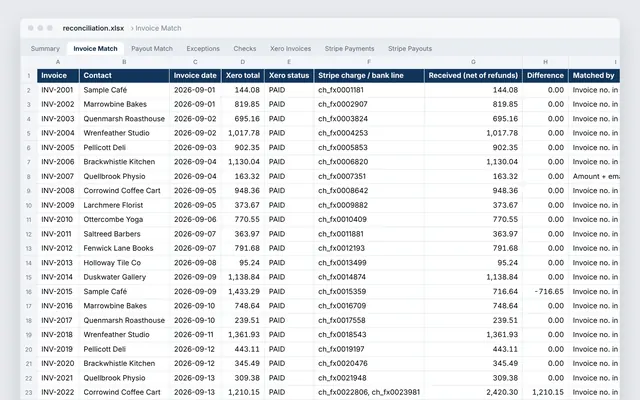Click the Matched by header cell
This screenshot has width=640, height=400.
point(594,76)
